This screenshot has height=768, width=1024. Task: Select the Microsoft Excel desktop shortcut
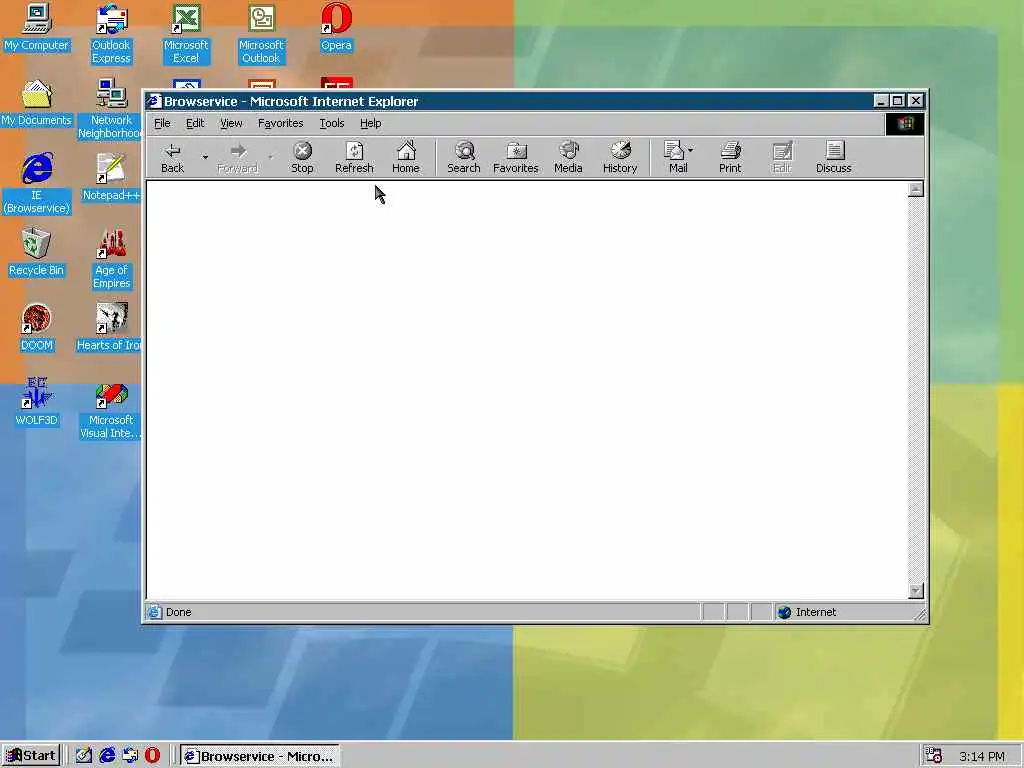[185, 34]
